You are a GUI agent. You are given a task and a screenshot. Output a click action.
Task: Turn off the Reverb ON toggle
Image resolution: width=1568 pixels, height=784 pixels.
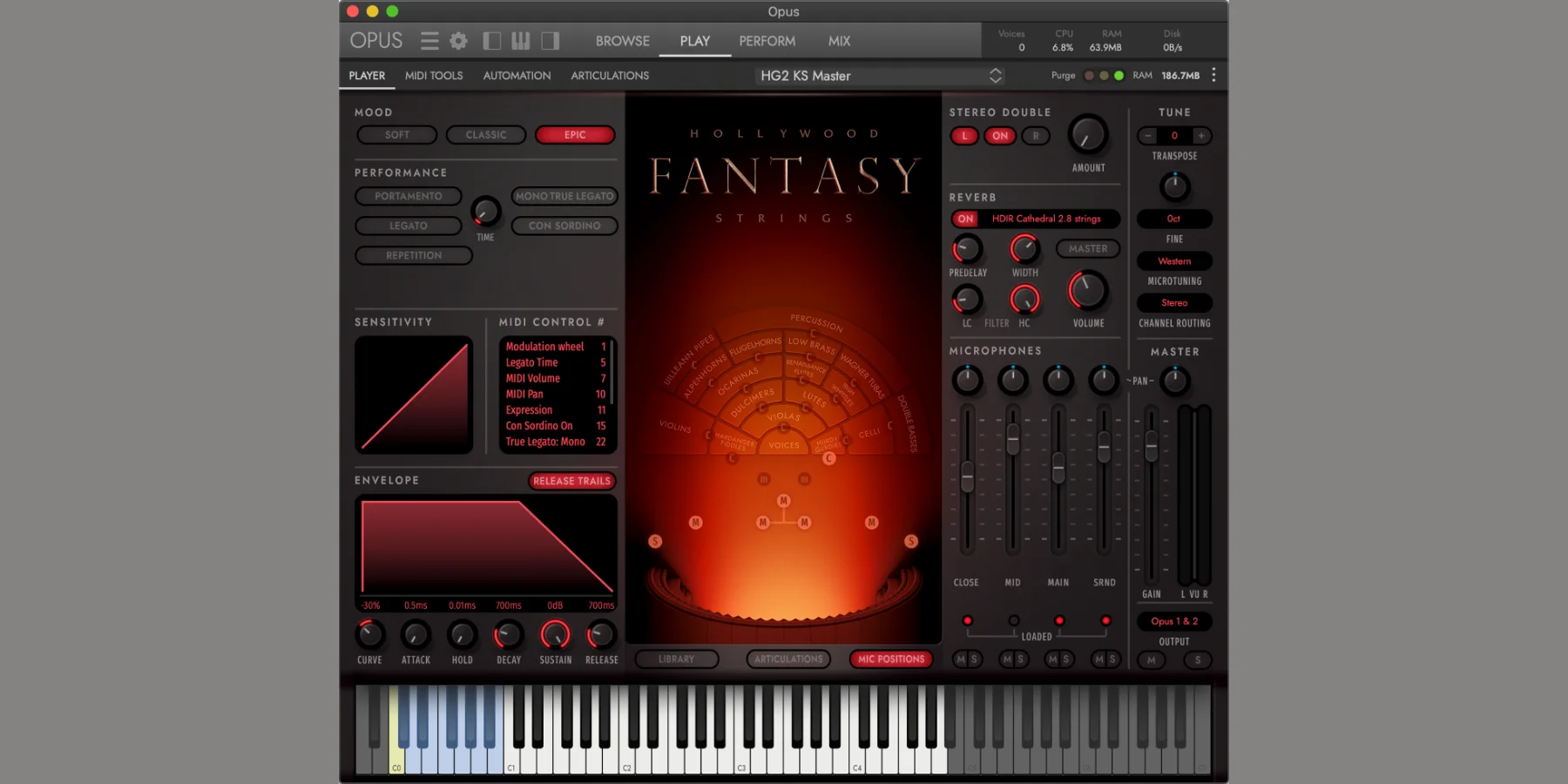click(x=965, y=219)
